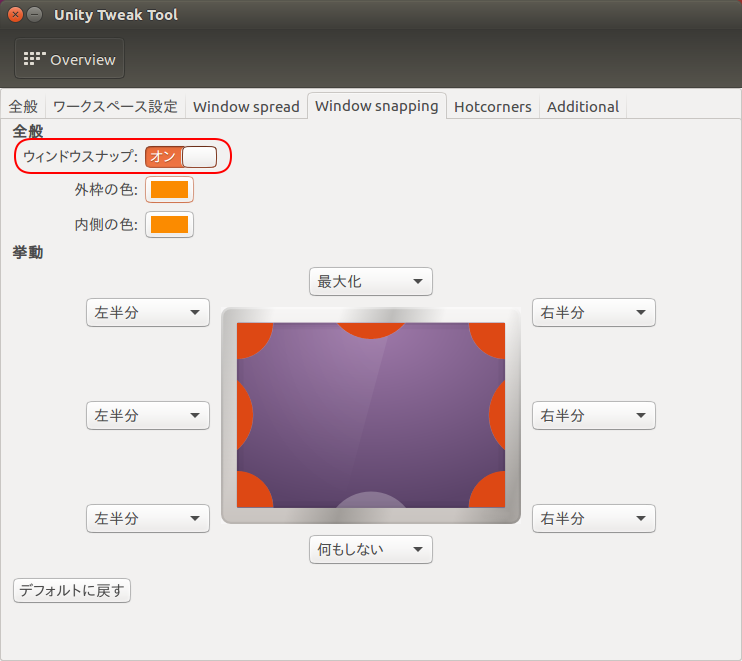Select the Window snapping tab
The width and height of the screenshot is (742, 661).
click(x=377, y=106)
